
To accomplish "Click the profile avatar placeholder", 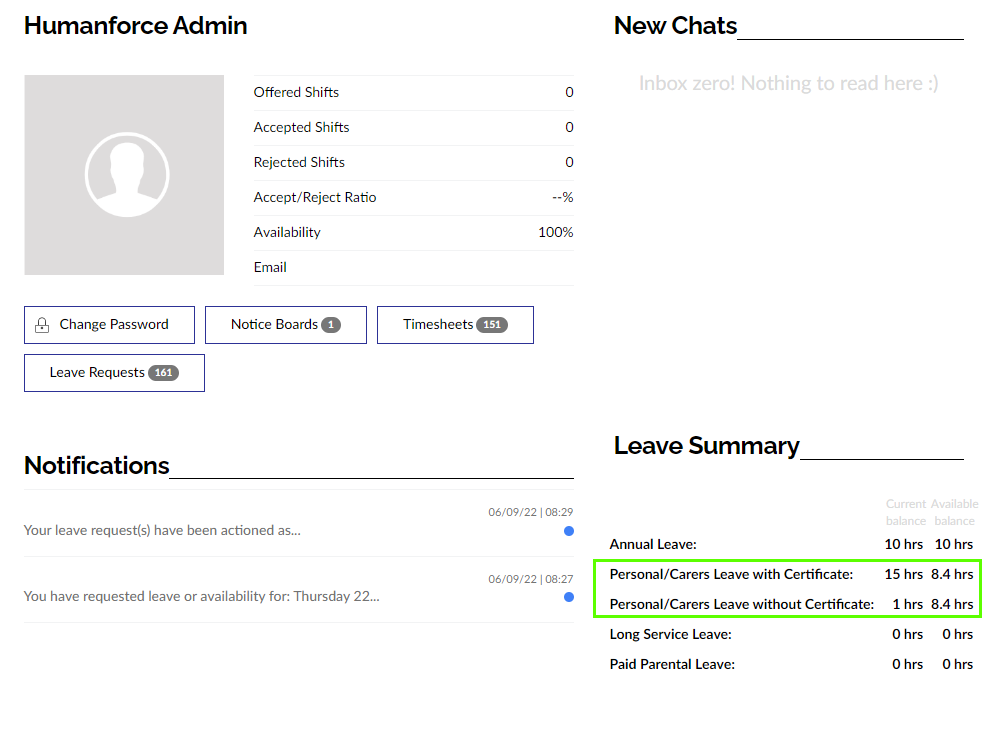I will pyautogui.click(x=124, y=175).
